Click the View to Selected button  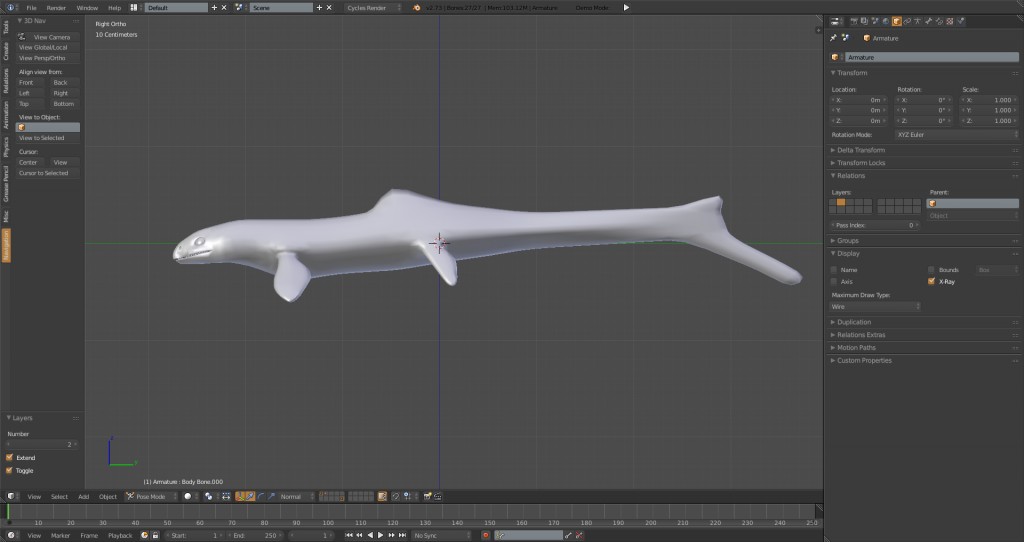click(48, 138)
